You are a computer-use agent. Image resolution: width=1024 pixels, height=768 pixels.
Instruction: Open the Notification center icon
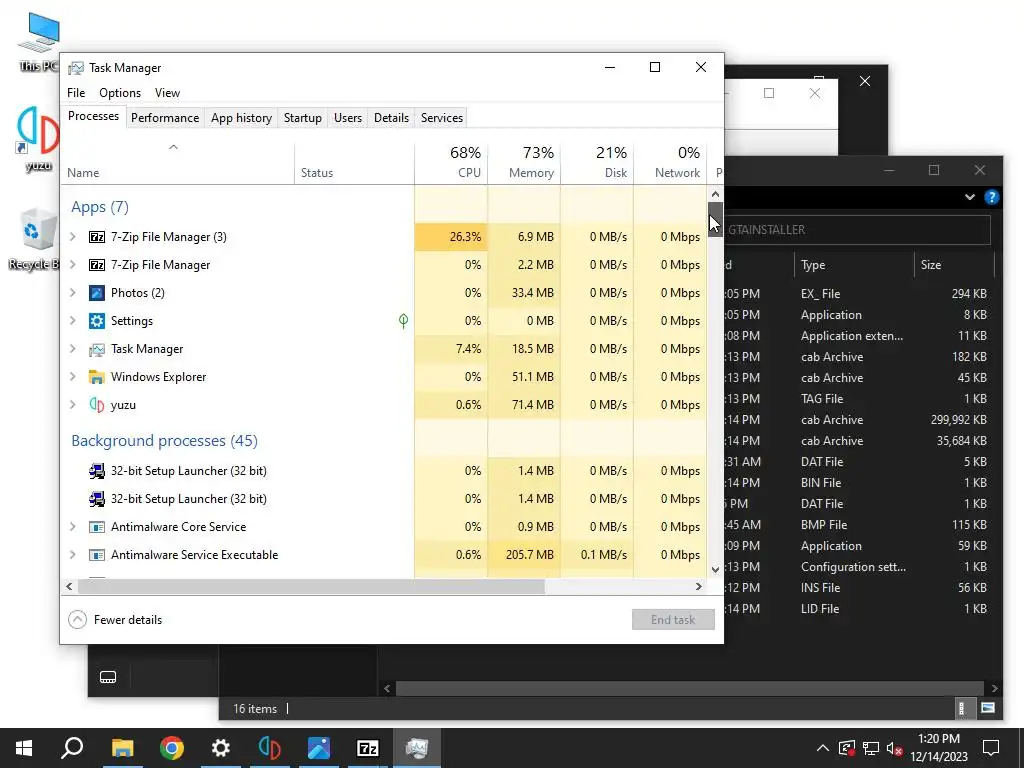point(991,748)
